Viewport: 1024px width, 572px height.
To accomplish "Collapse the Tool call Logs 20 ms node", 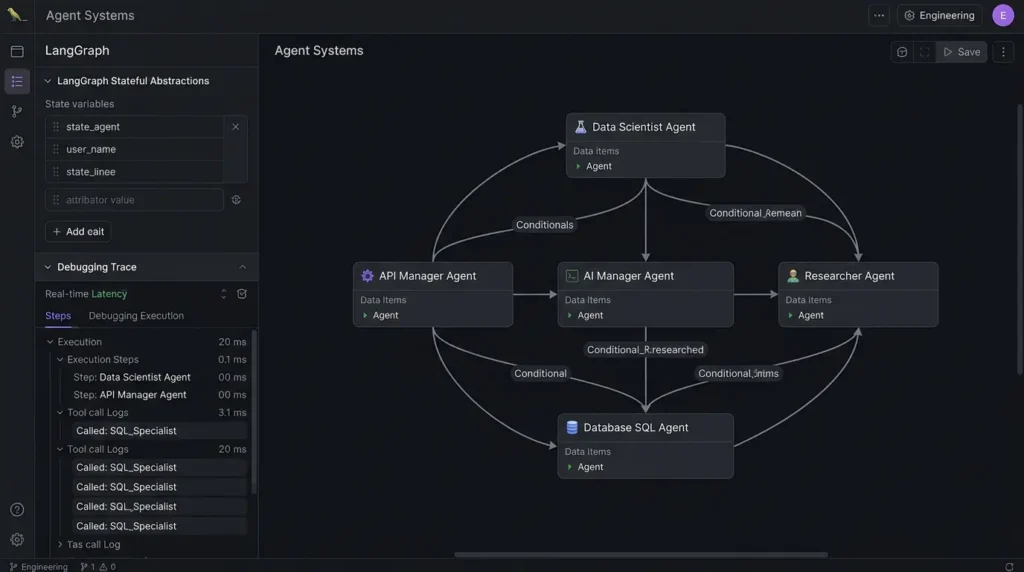I will pos(59,449).
